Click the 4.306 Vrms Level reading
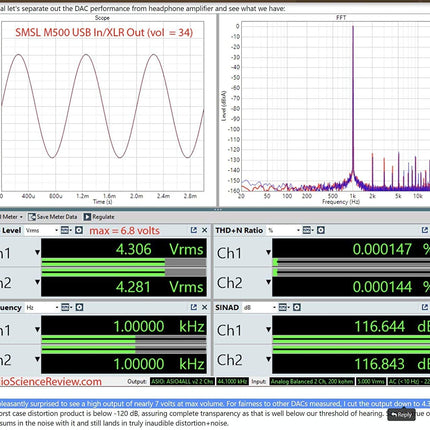The width and height of the screenshot is (430, 430). click(x=159, y=249)
